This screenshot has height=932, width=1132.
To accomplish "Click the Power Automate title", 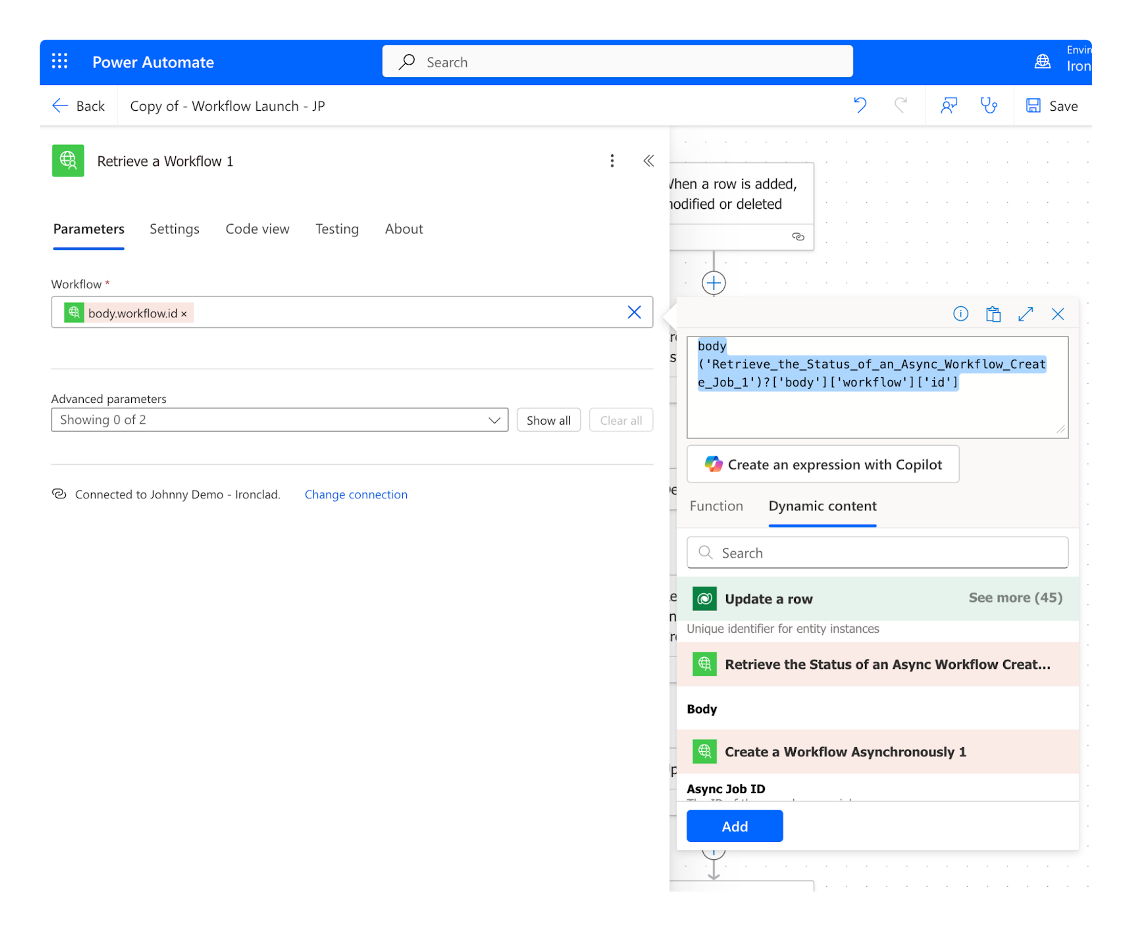I will pyautogui.click(x=153, y=62).
